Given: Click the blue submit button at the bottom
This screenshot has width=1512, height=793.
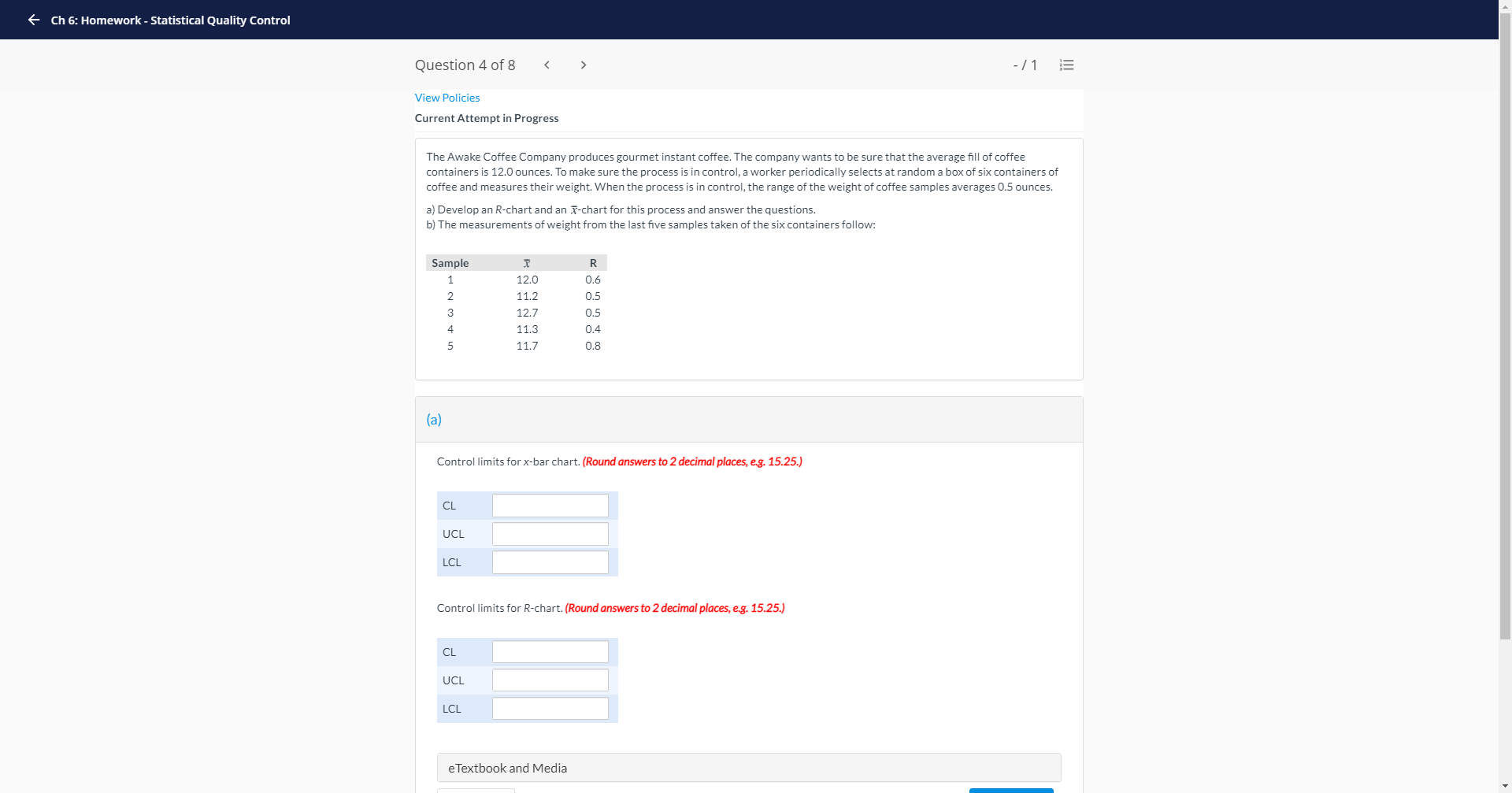Looking at the screenshot, I should [x=1010, y=791].
